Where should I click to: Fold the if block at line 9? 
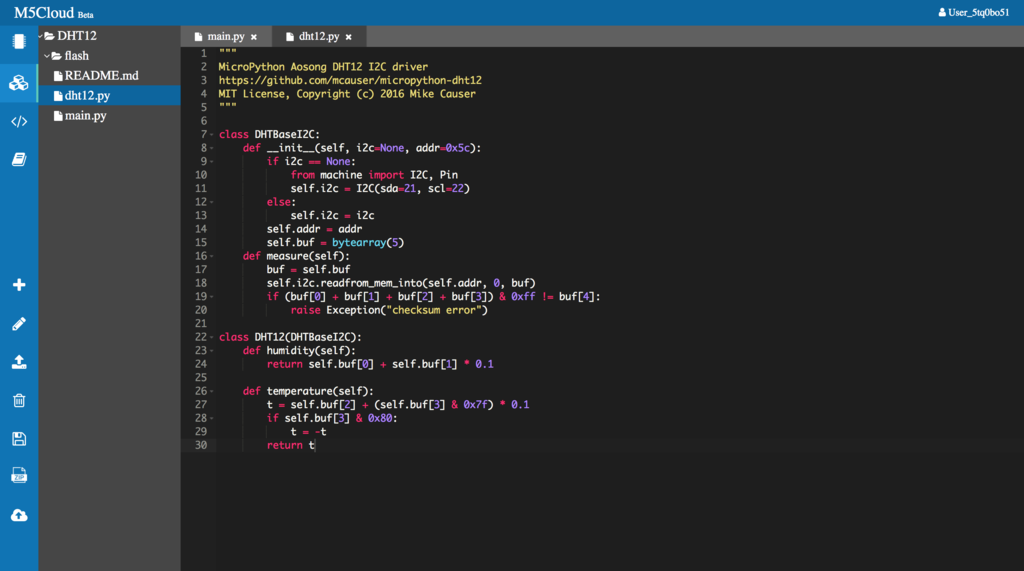(212, 161)
